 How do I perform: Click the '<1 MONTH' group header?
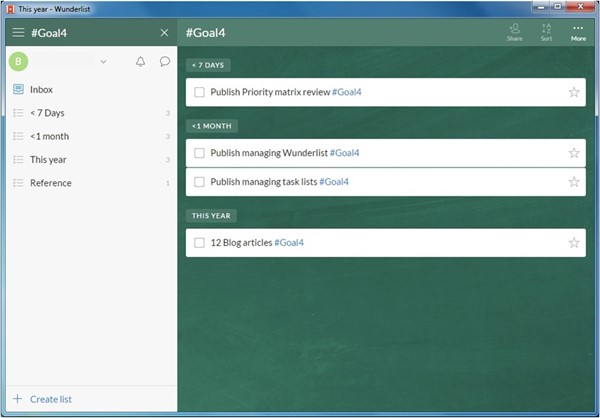[x=212, y=126]
